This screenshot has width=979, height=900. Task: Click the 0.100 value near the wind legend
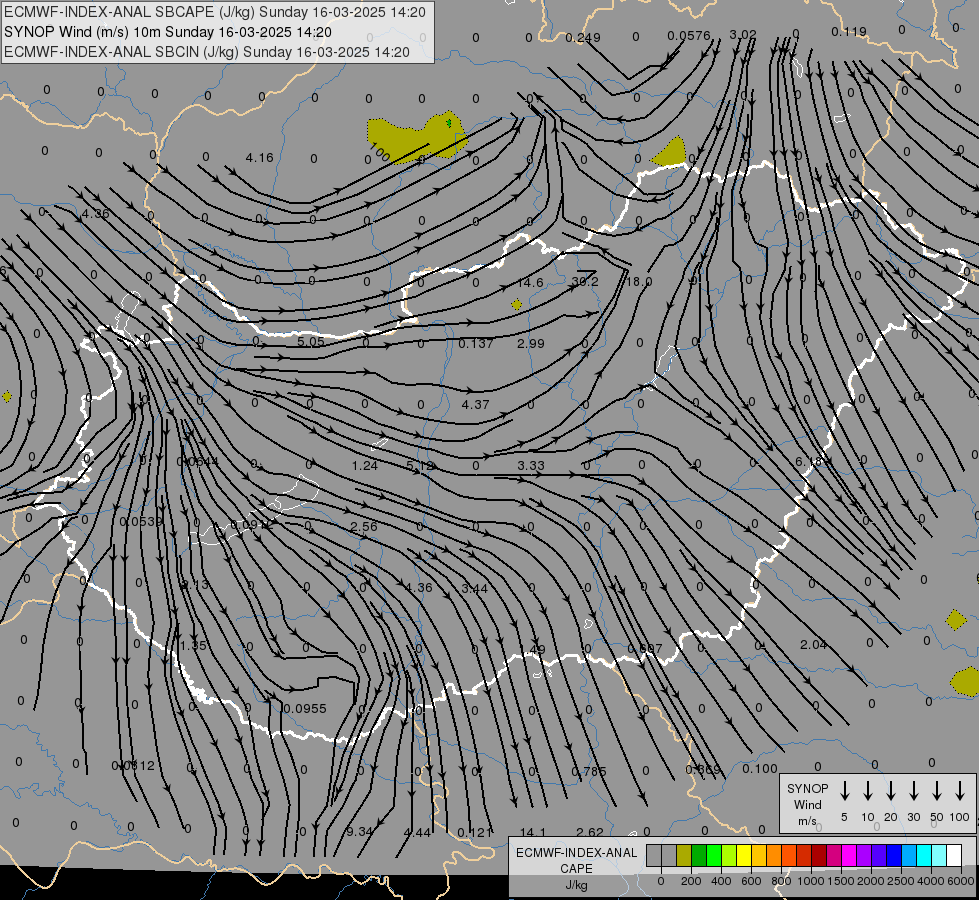click(760, 769)
